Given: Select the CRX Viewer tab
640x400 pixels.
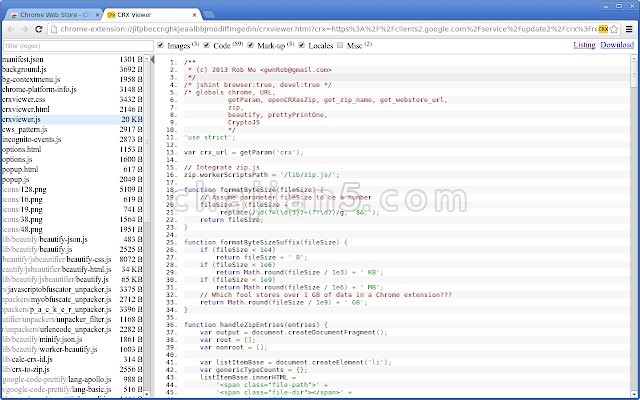Looking at the screenshot, I should pos(152,15).
